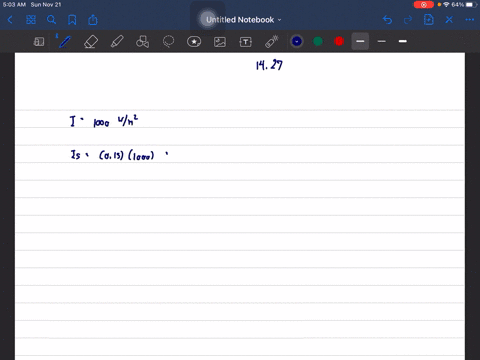Open the search magnifier
480x360 pixels.
51,20
